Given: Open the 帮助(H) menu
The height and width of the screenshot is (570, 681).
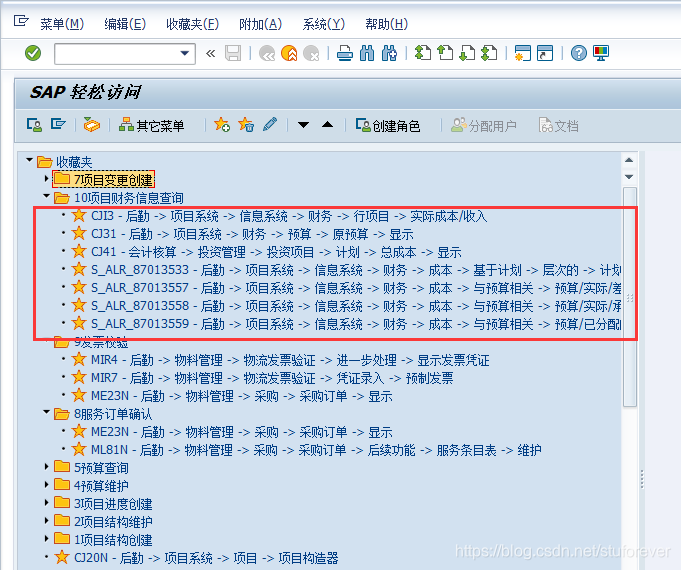Looking at the screenshot, I should click(387, 24).
